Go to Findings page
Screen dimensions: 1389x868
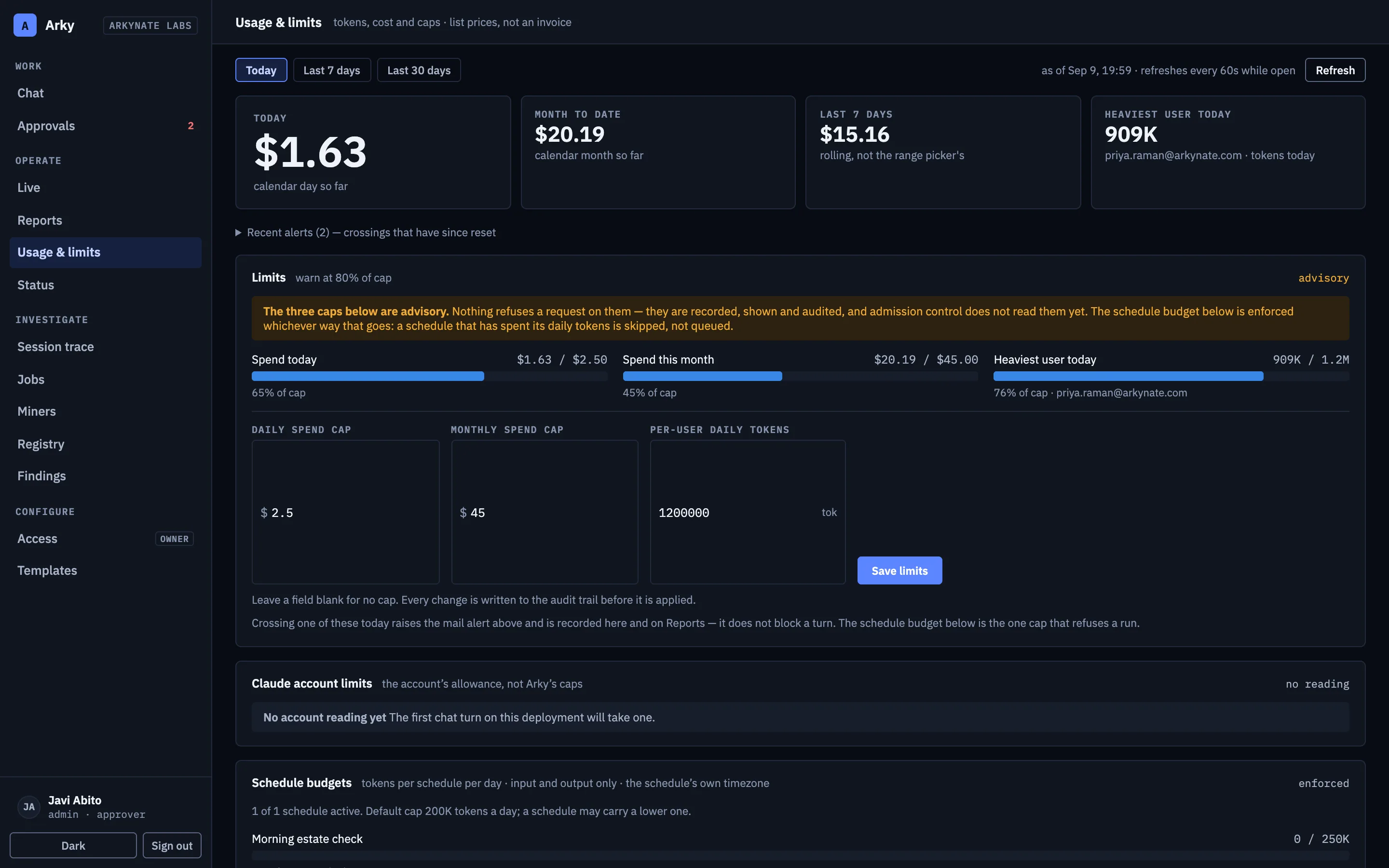[106, 476]
